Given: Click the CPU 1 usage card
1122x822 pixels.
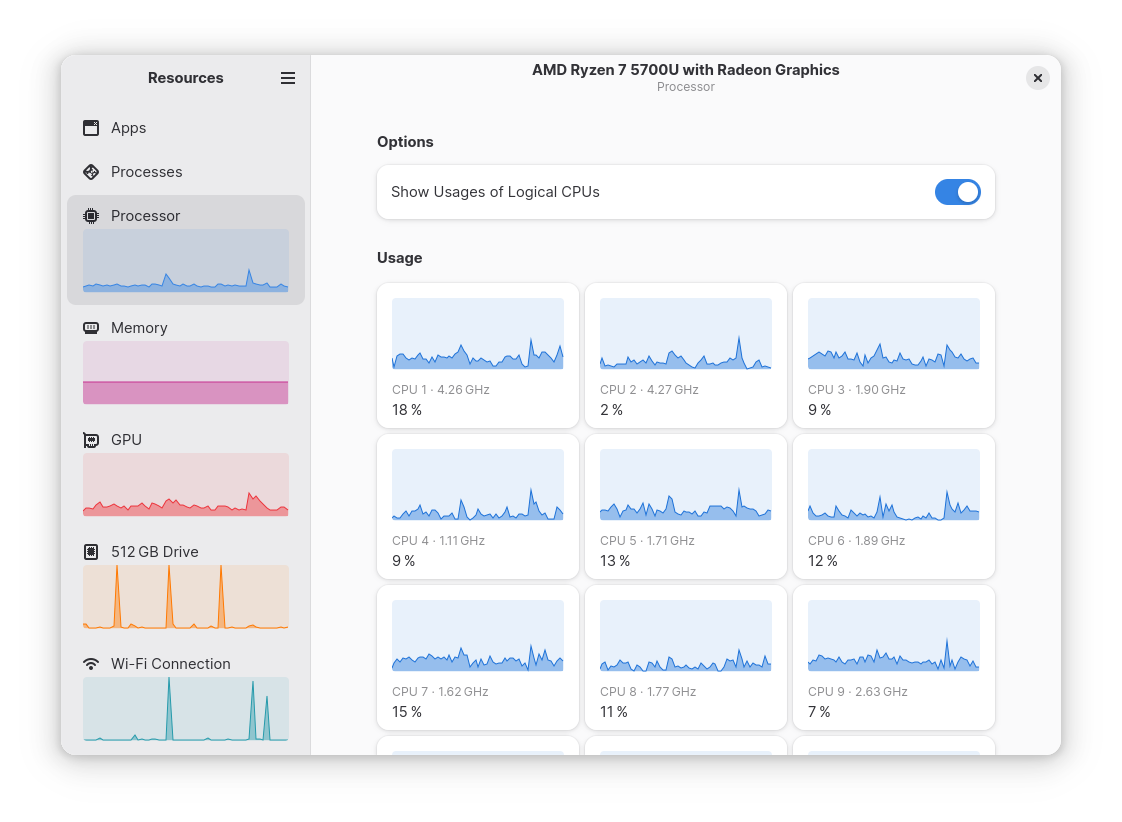Looking at the screenshot, I should [x=478, y=355].
